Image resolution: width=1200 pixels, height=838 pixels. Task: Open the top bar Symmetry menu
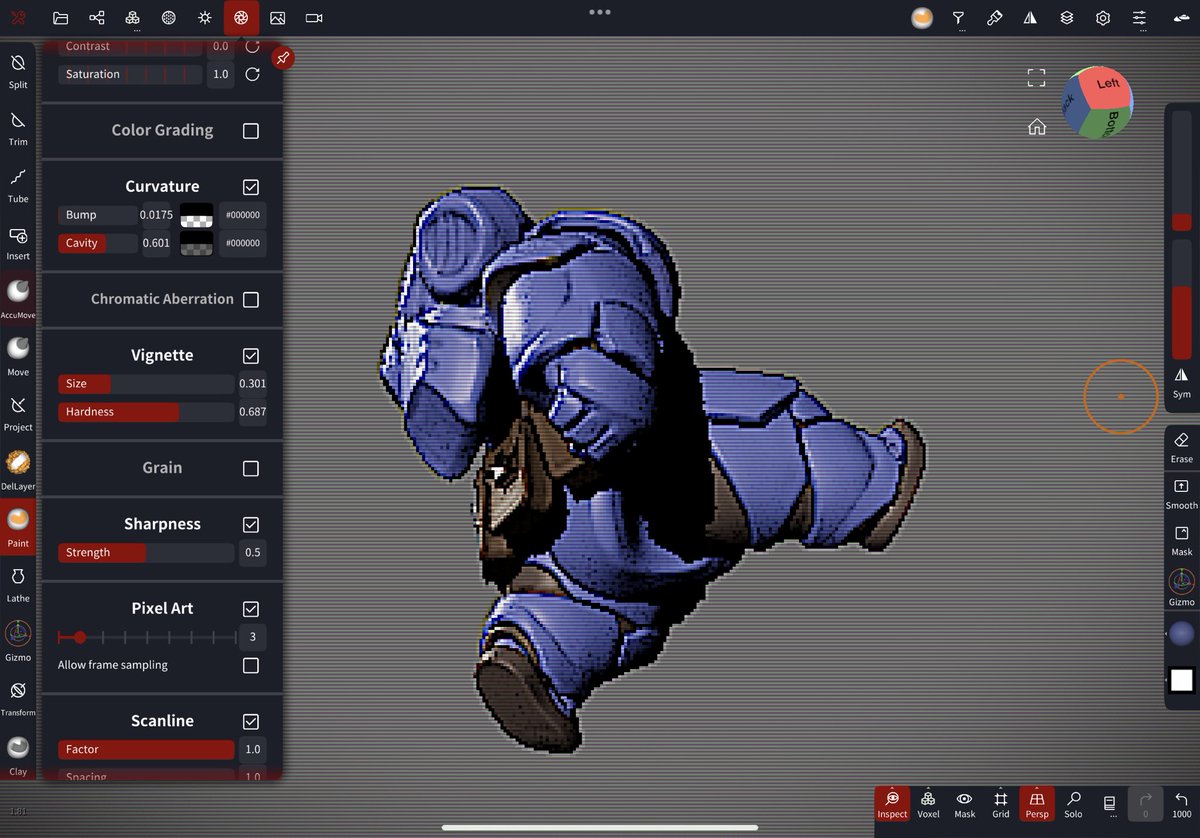click(1030, 18)
